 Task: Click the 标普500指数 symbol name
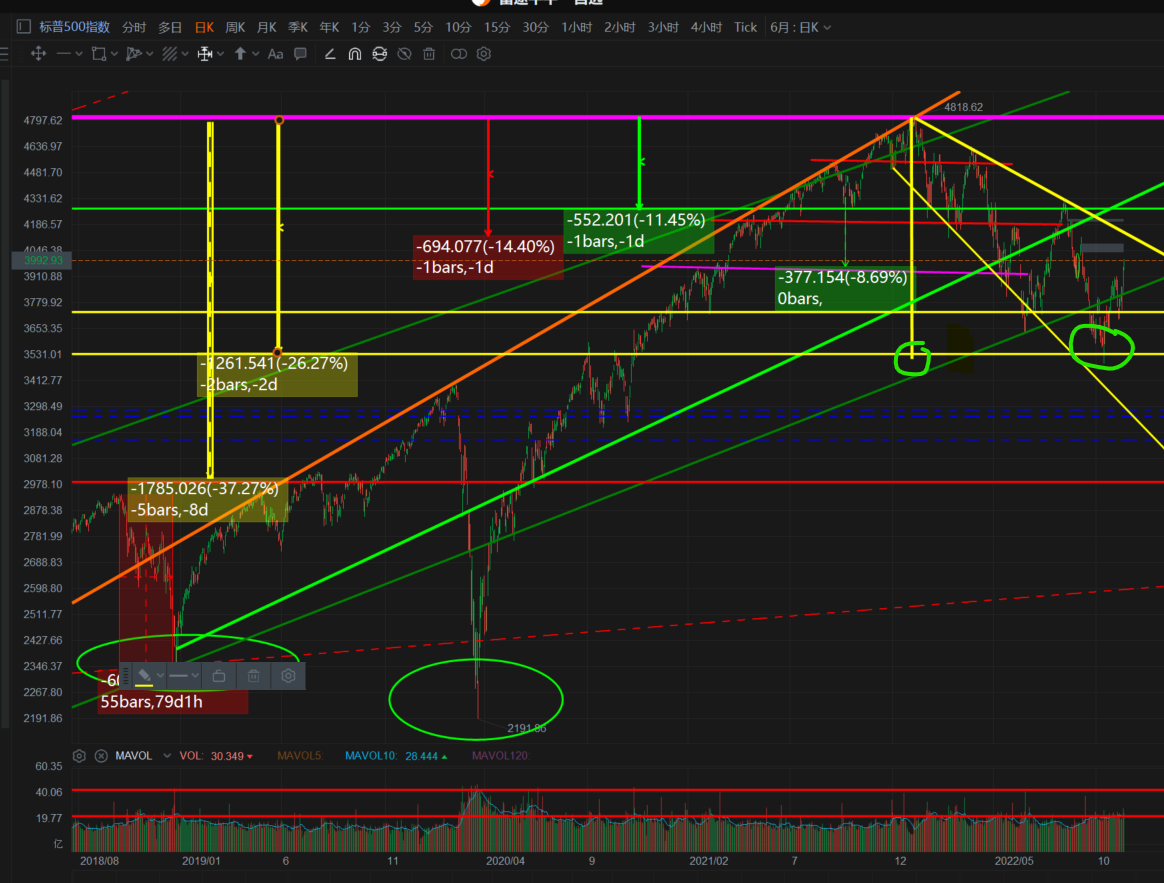pos(75,27)
